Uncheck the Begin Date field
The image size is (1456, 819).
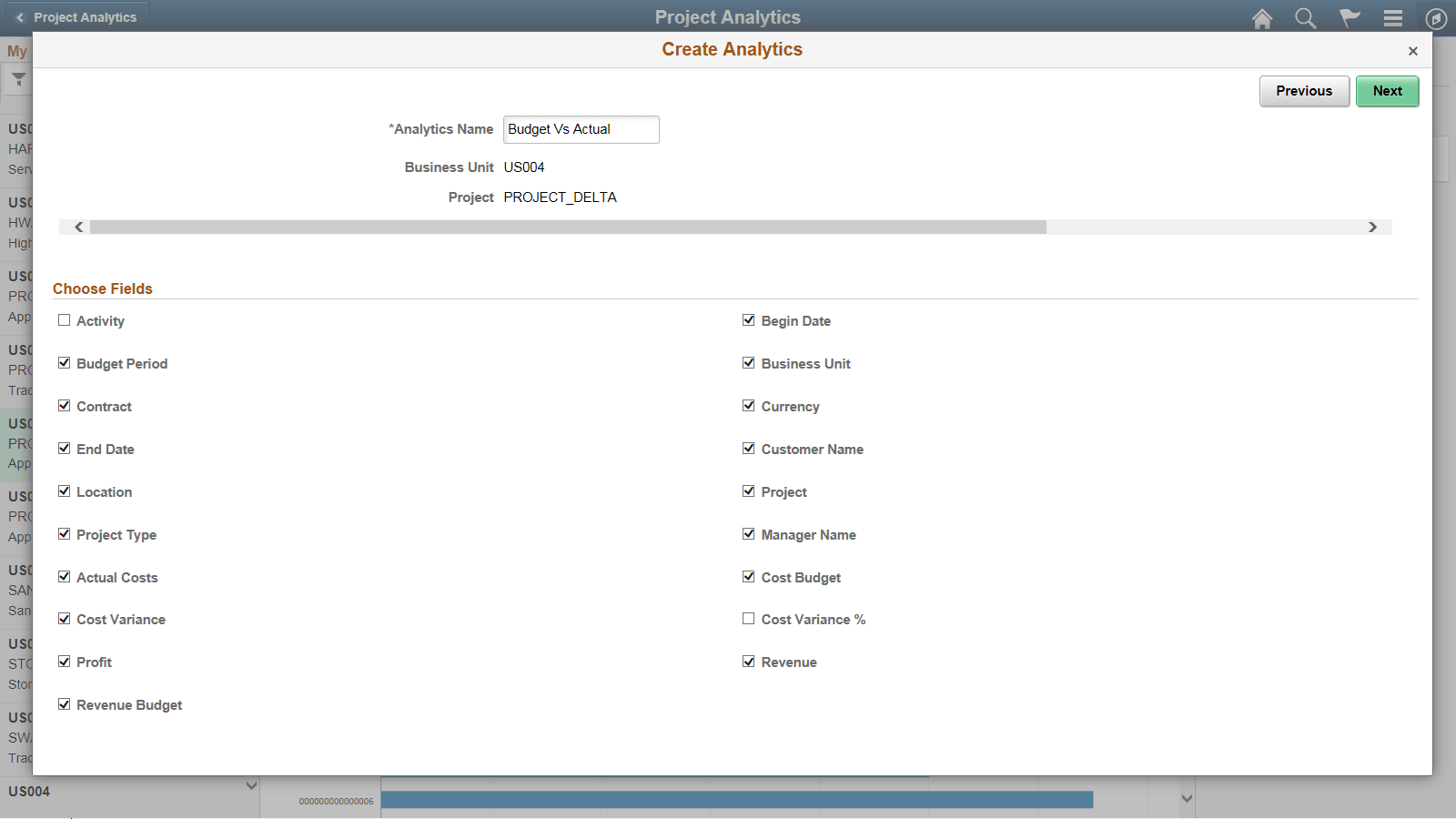click(x=749, y=319)
